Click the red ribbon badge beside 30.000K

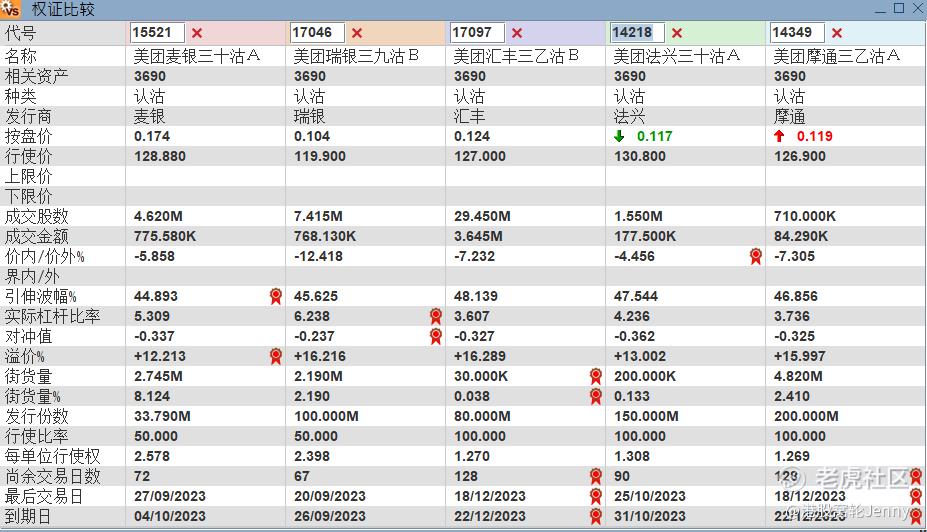(x=596, y=377)
